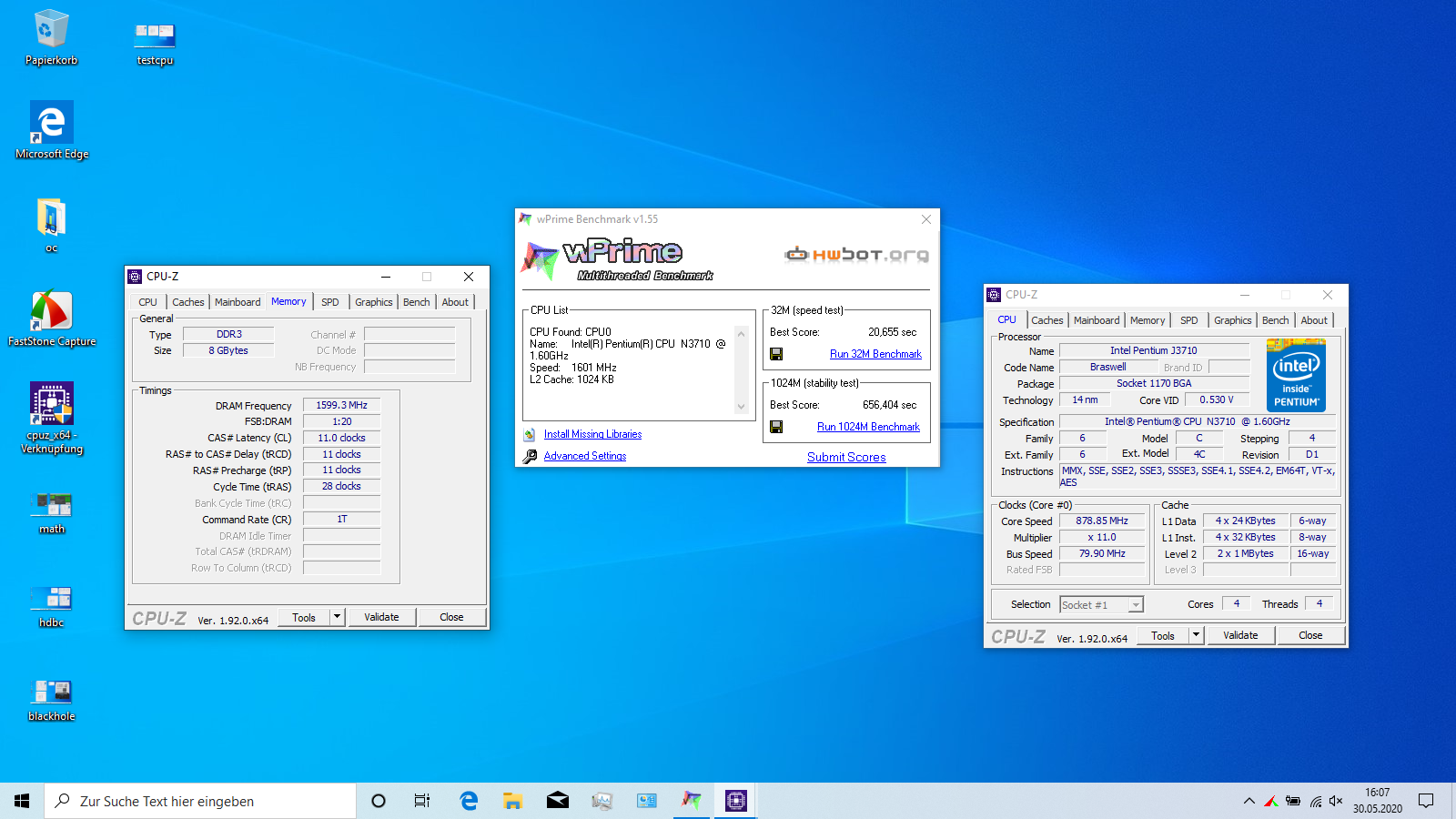This screenshot has width=1456, height=819.
Task: Open Graphics tab in right CPU-Z
Action: [1232, 320]
